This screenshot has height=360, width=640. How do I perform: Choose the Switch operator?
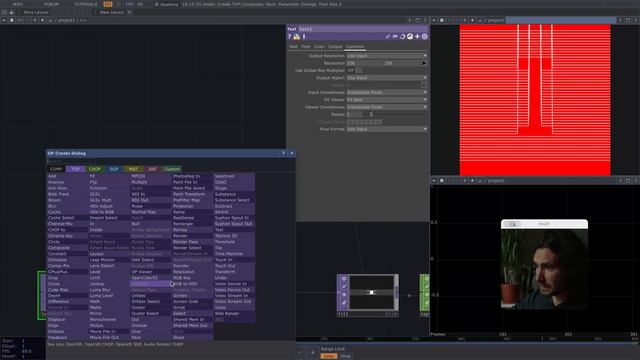tap(234, 212)
